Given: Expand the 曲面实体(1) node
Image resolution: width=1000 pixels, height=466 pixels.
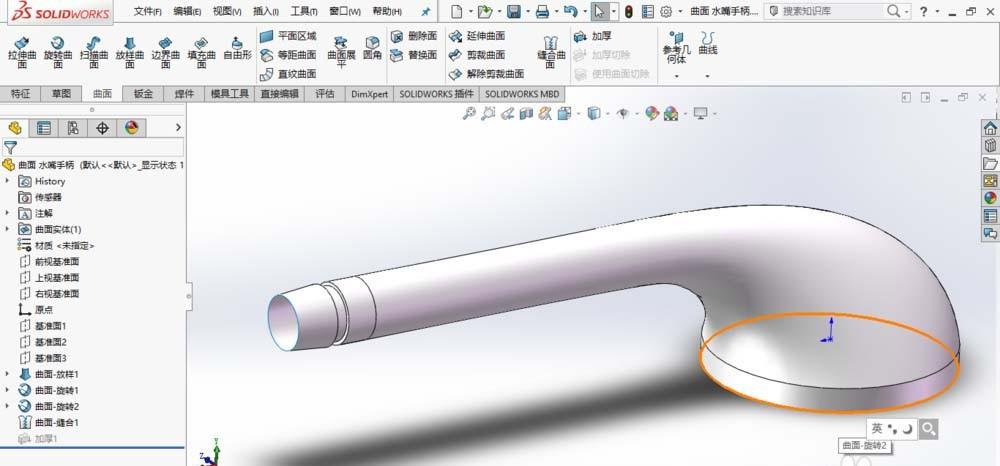Looking at the screenshot, I should tap(7, 229).
